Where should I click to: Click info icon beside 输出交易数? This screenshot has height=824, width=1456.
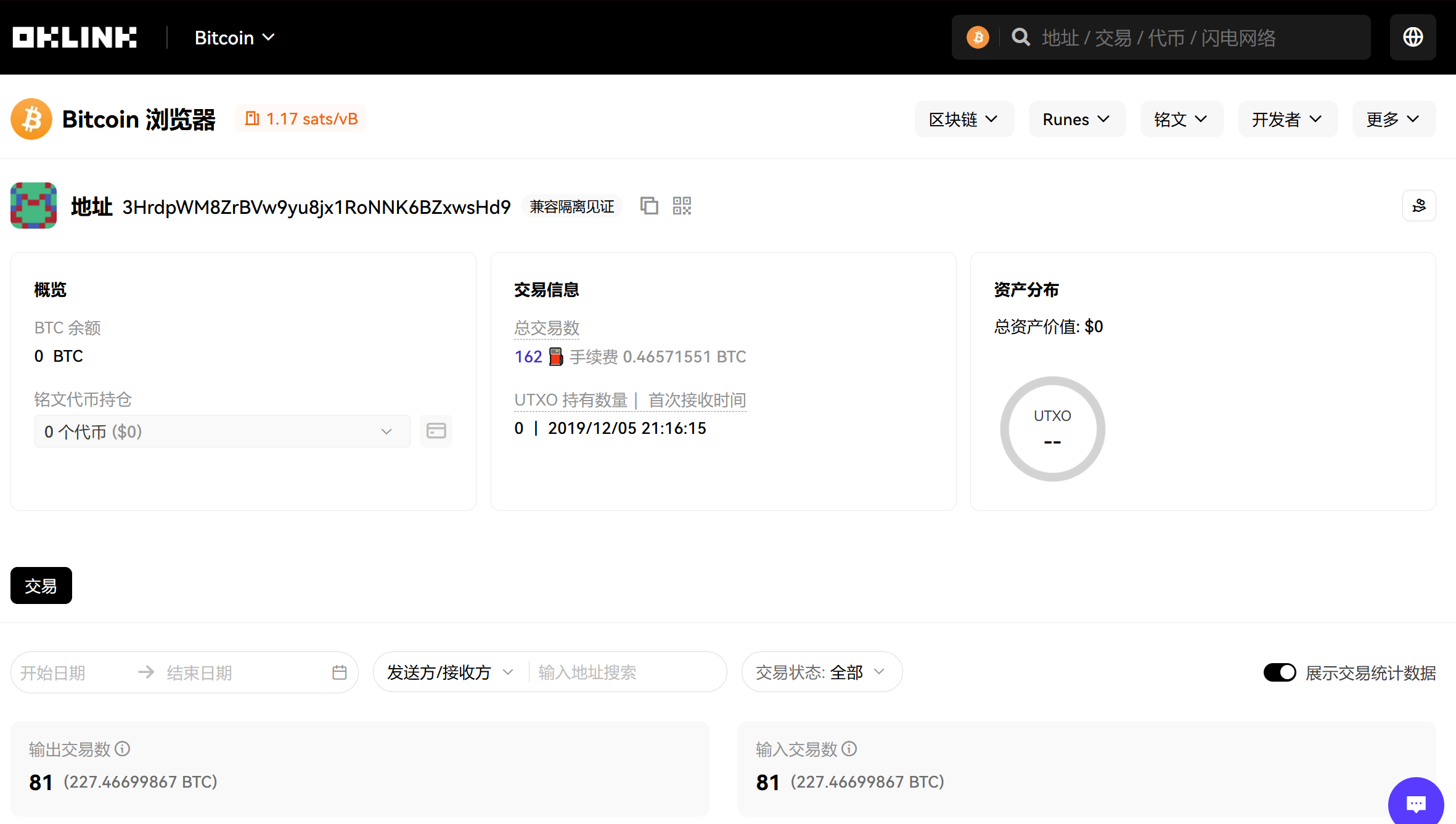[123, 749]
